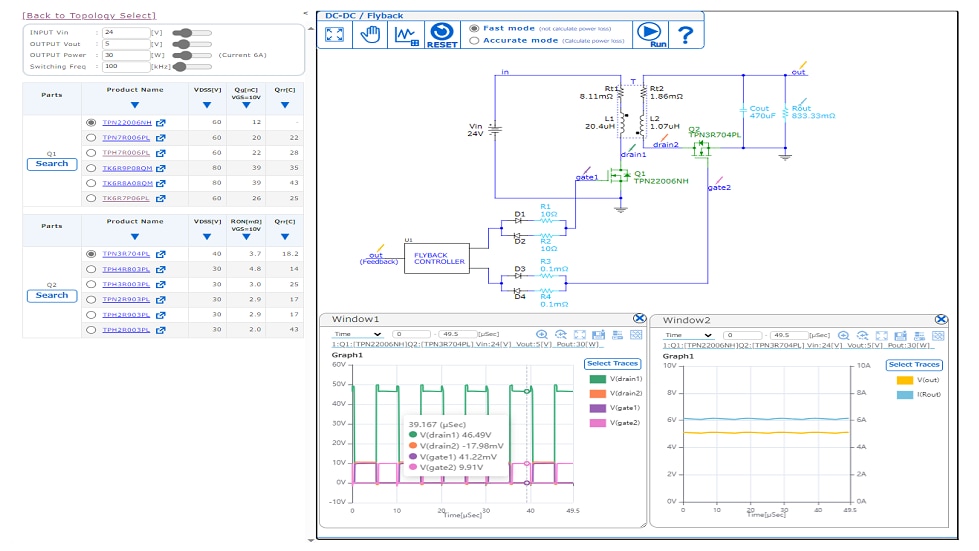Open the Time axis dropdown in Window1

[357, 334]
